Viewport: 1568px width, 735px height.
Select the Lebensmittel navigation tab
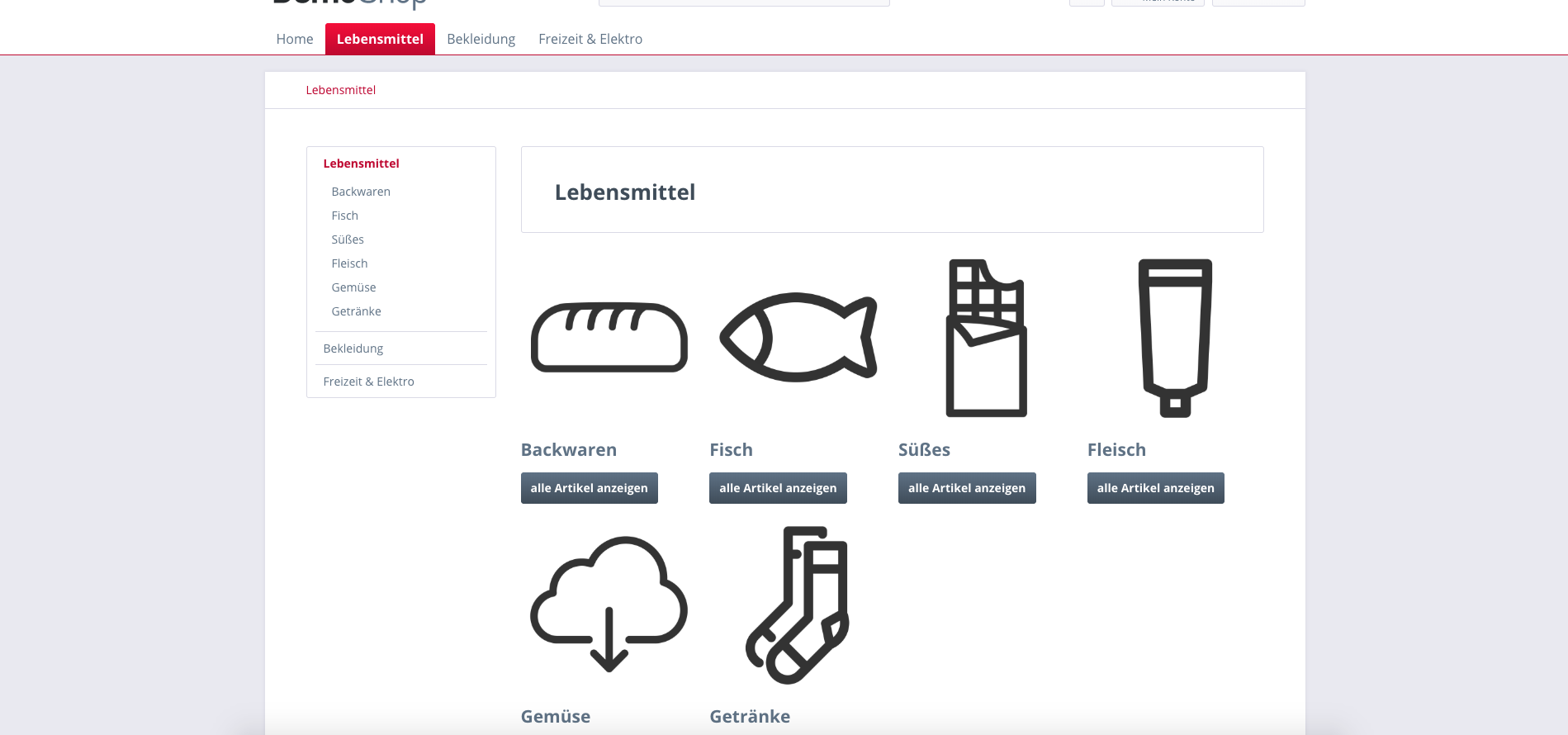point(380,39)
